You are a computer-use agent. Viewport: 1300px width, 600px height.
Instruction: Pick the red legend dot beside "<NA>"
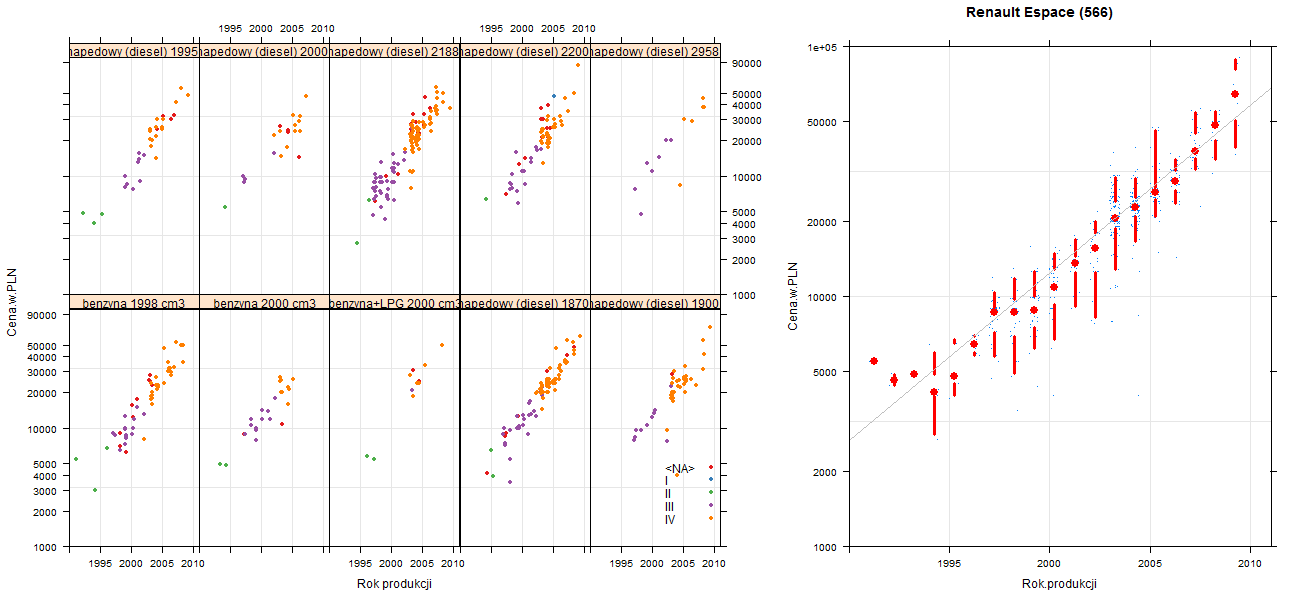(x=710, y=467)
